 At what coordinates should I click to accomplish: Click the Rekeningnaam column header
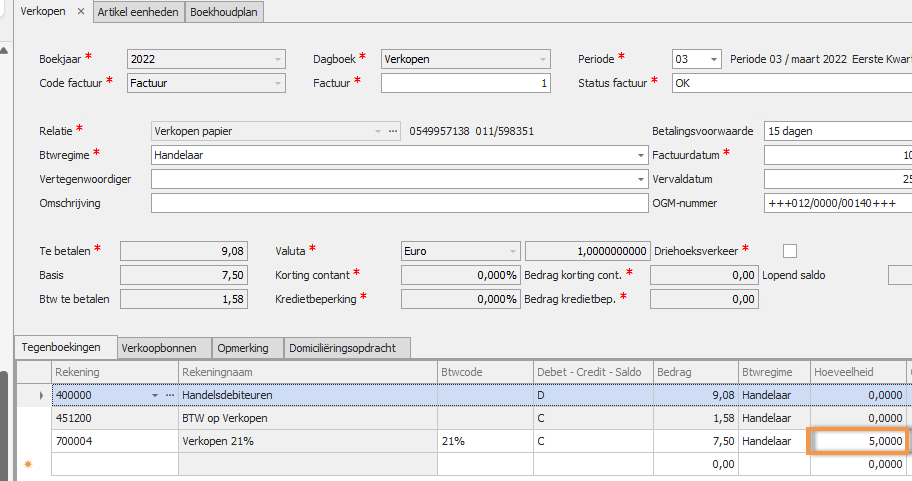(307, 372)
